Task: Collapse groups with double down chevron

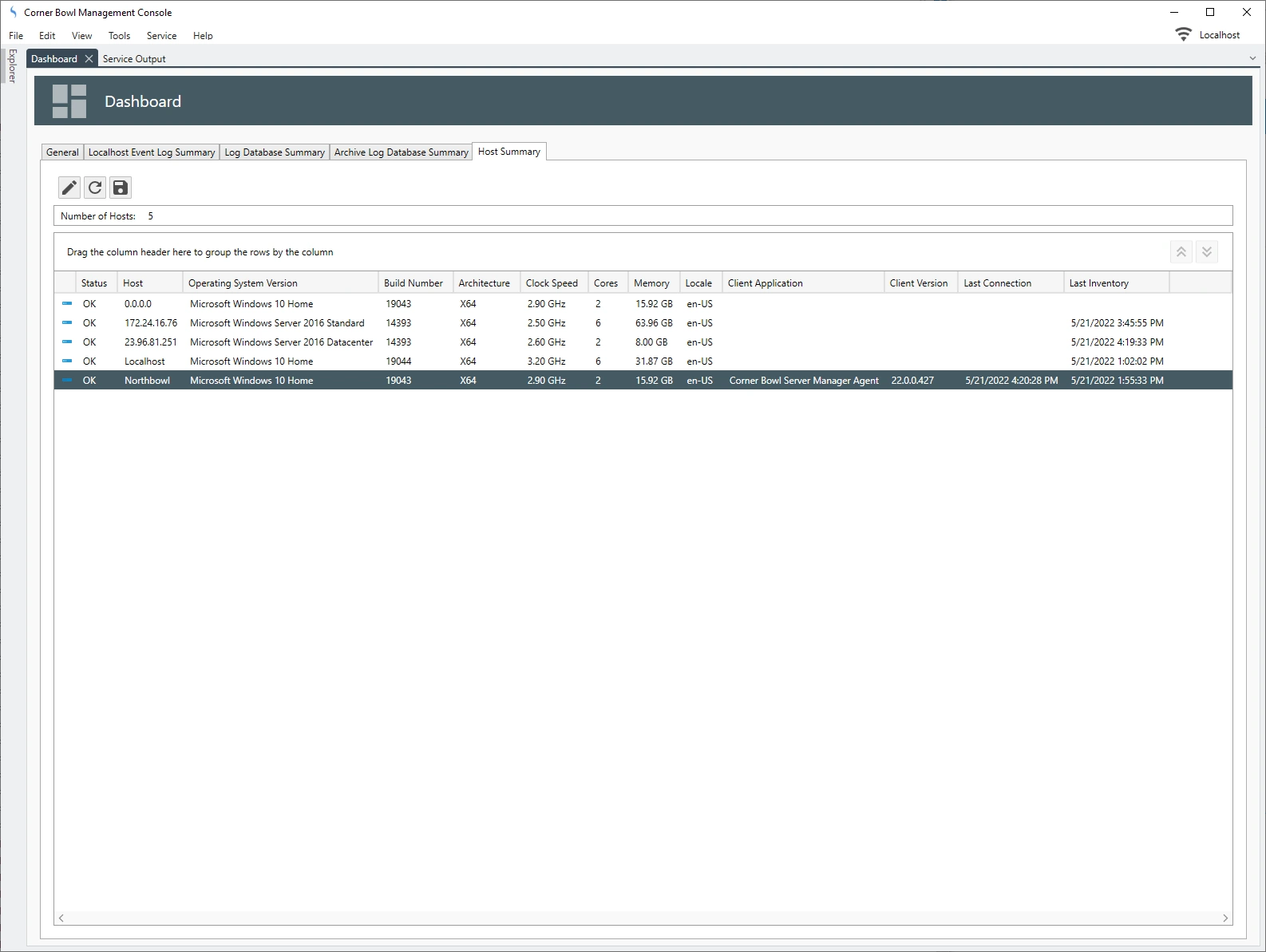Action: click(x=1207, y=252)
